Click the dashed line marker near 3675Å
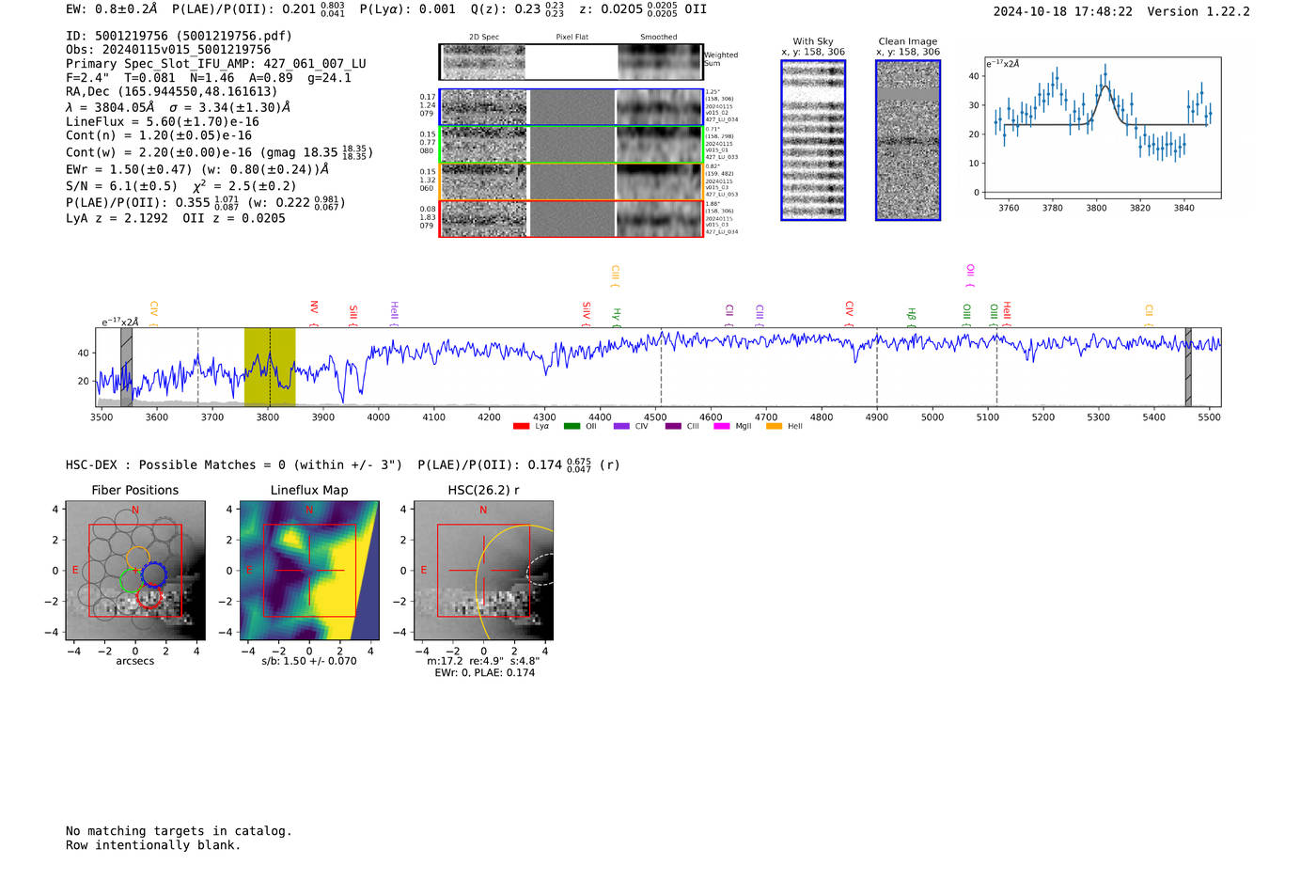The width and height of the screenshot is (1316, 896). pos(197,367)
